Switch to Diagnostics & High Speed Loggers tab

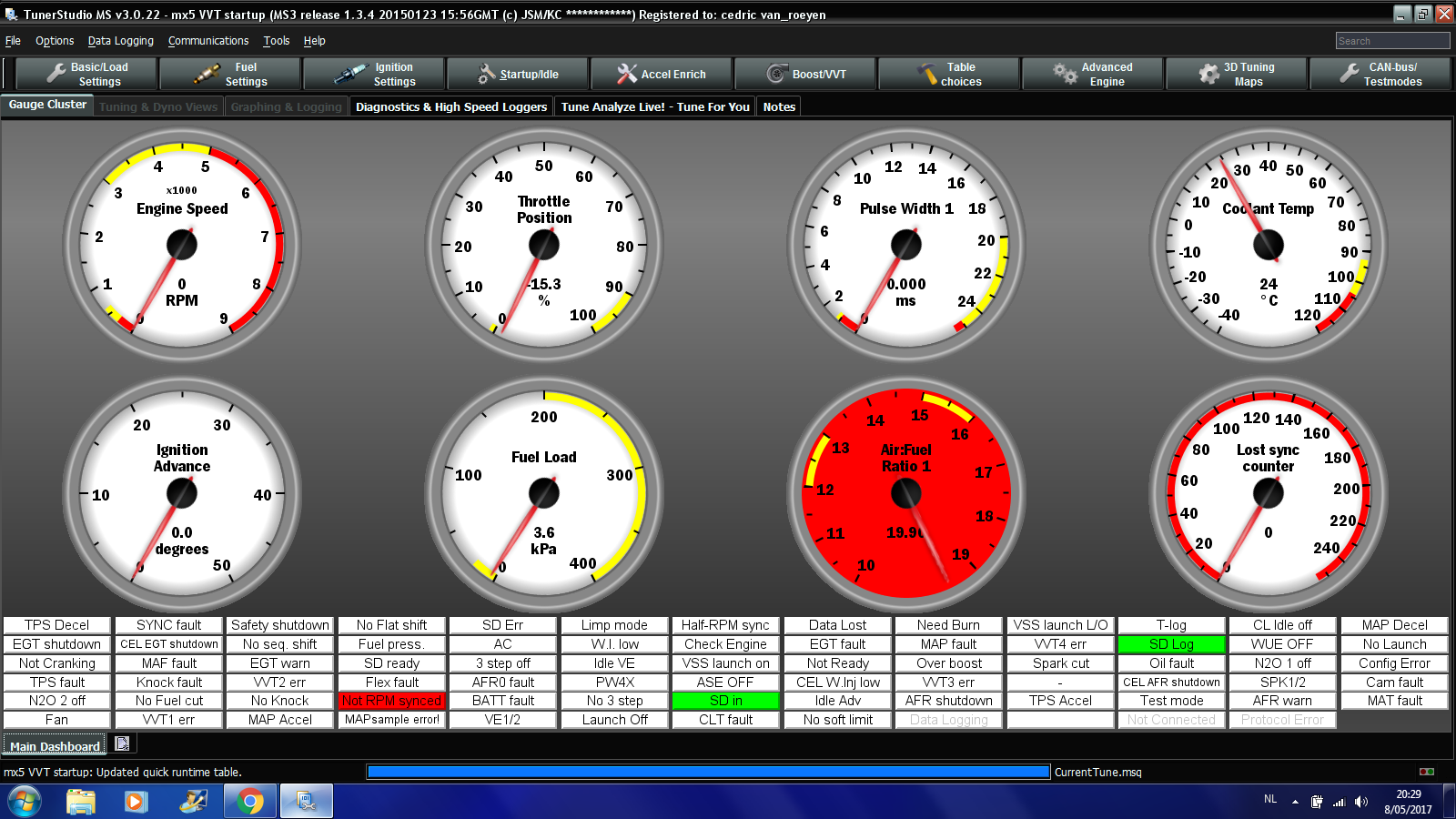click(451, 106)
